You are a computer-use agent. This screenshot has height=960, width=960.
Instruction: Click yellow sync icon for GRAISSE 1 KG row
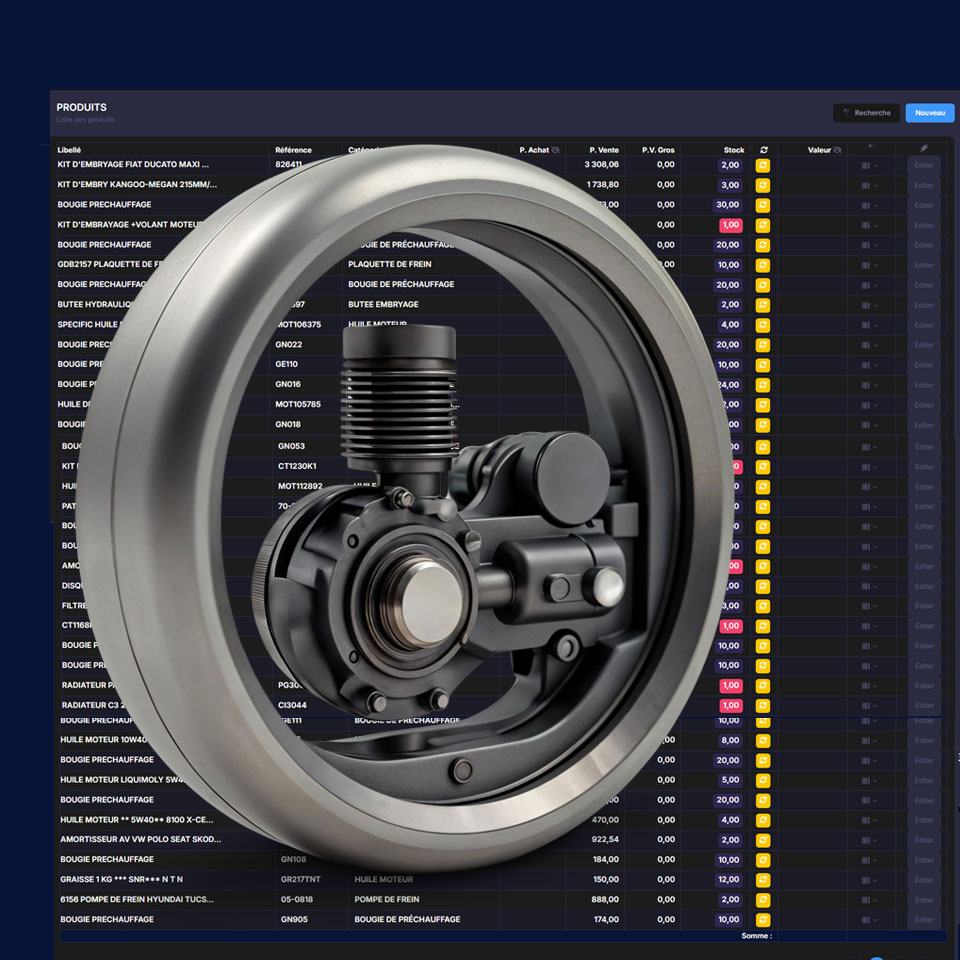pyautogui.click(x=763, y=879)
